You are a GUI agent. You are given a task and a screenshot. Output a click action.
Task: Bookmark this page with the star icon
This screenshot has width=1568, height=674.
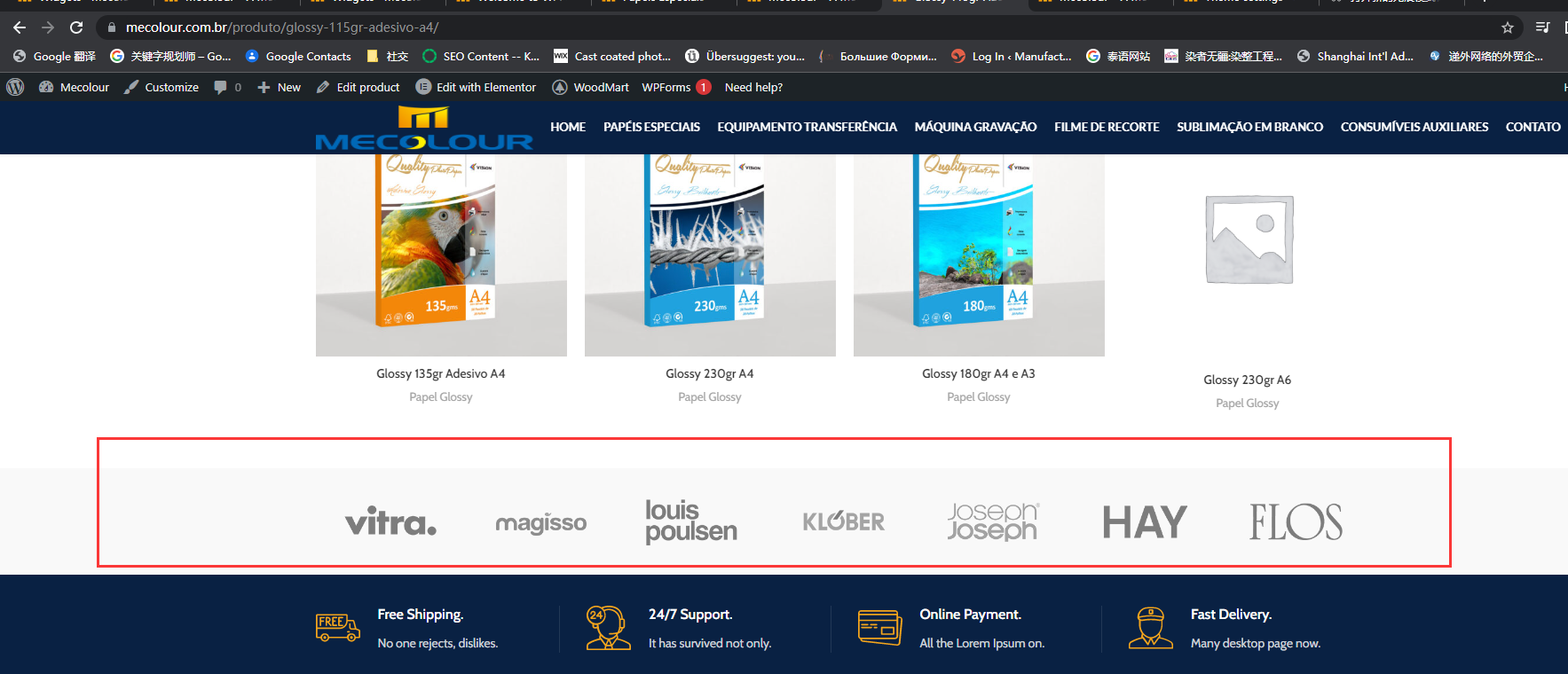click(x=1508, y=27)
